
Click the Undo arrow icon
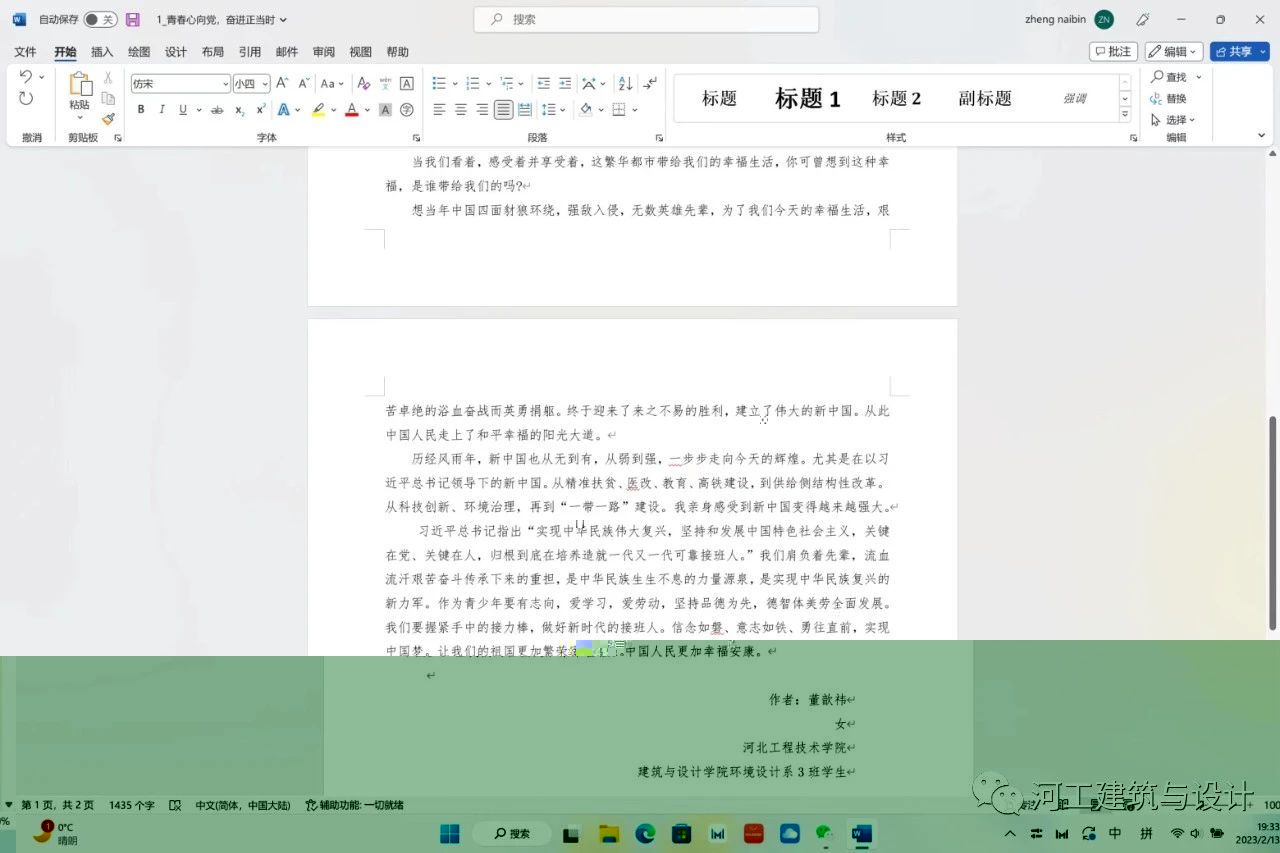[26, 77]
